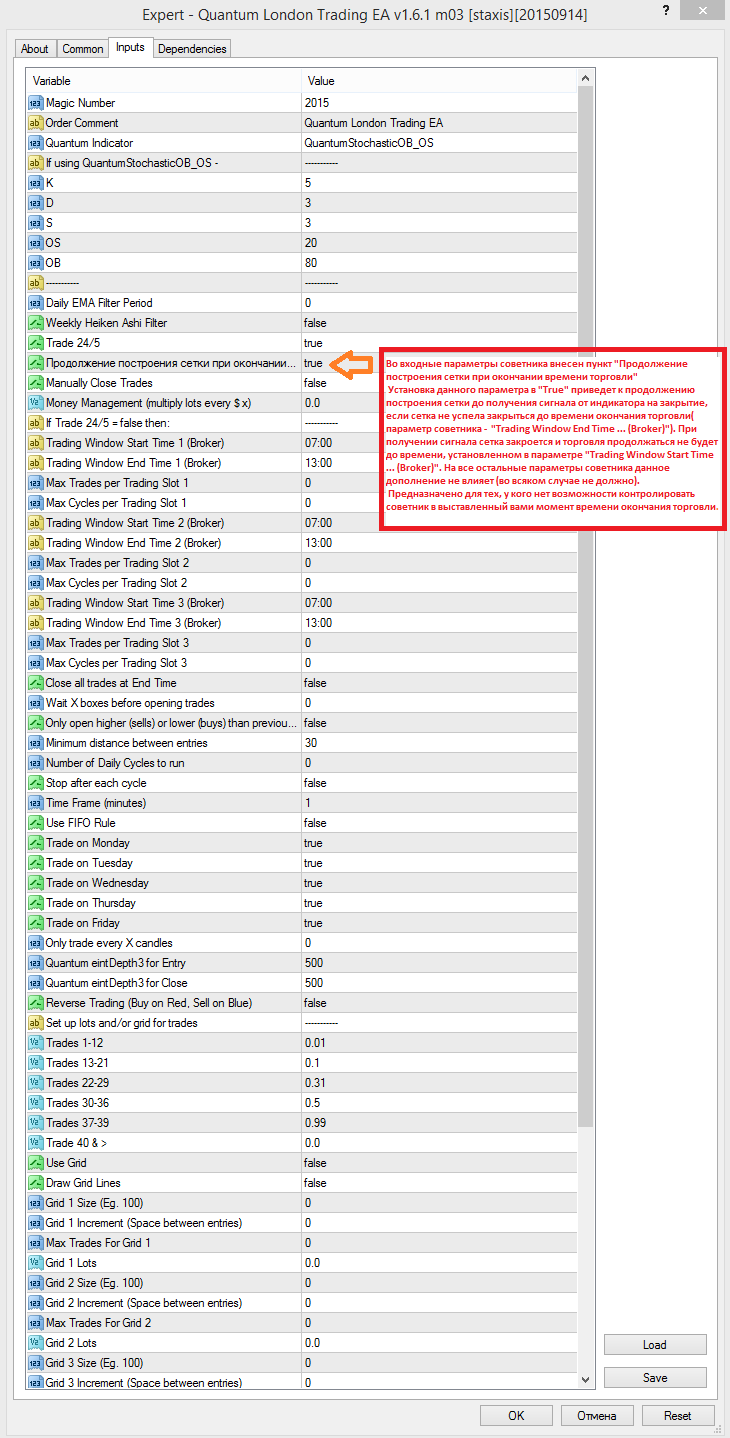730x1438 pixels.
Task: Click the Trades 1-12 double type icon
Action: click(x=35, y=1043)
